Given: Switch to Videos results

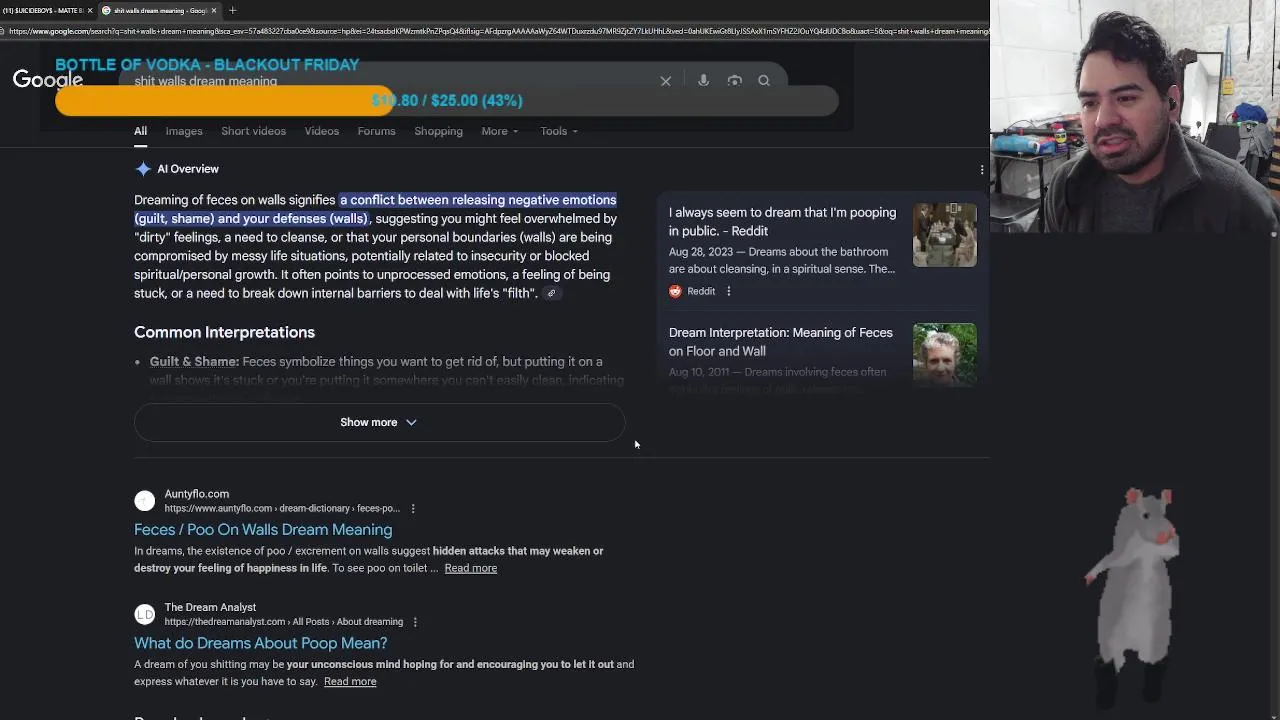Looking at the screenshot, I should [x=322, y=131].
